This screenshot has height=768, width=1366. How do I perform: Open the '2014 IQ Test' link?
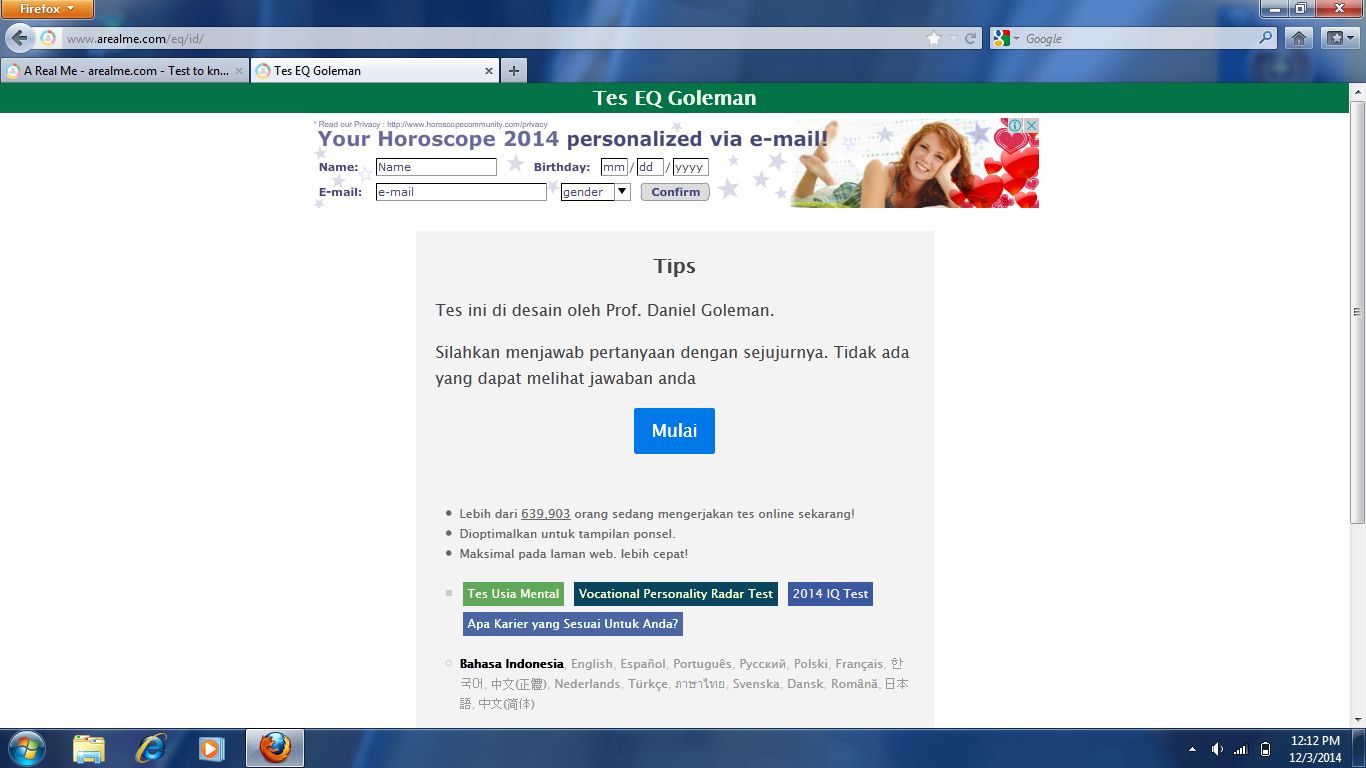point(830,594)
